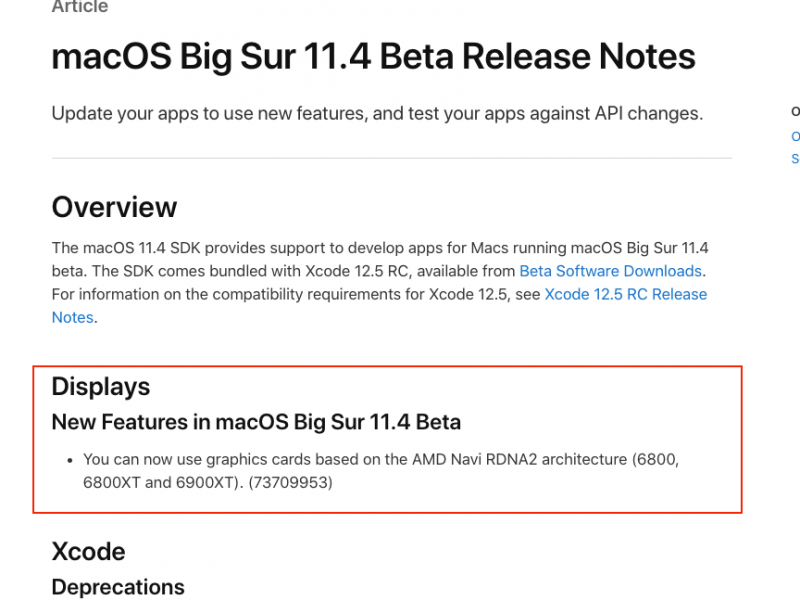Click the Article label above the title
800x613 pixels.
tap(80, 8)
